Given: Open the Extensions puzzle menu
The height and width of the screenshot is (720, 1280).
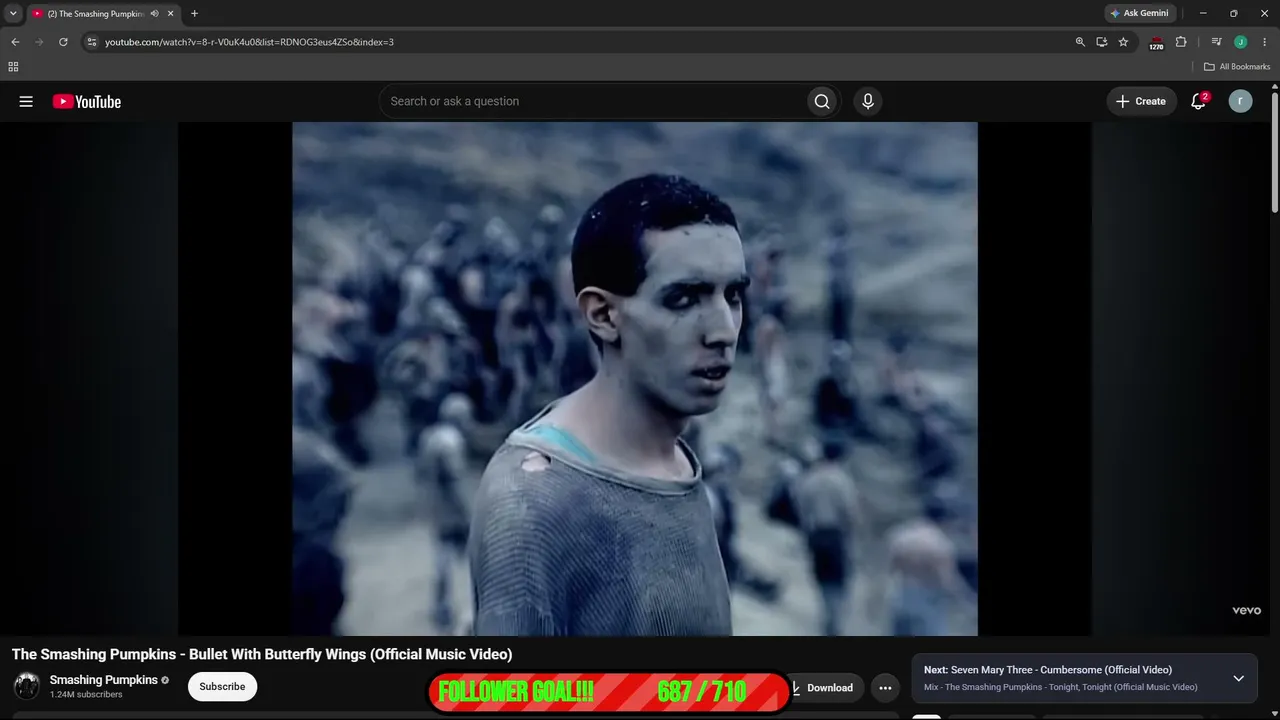Looking at the screenshot, I should click(x=1181, y=42).
